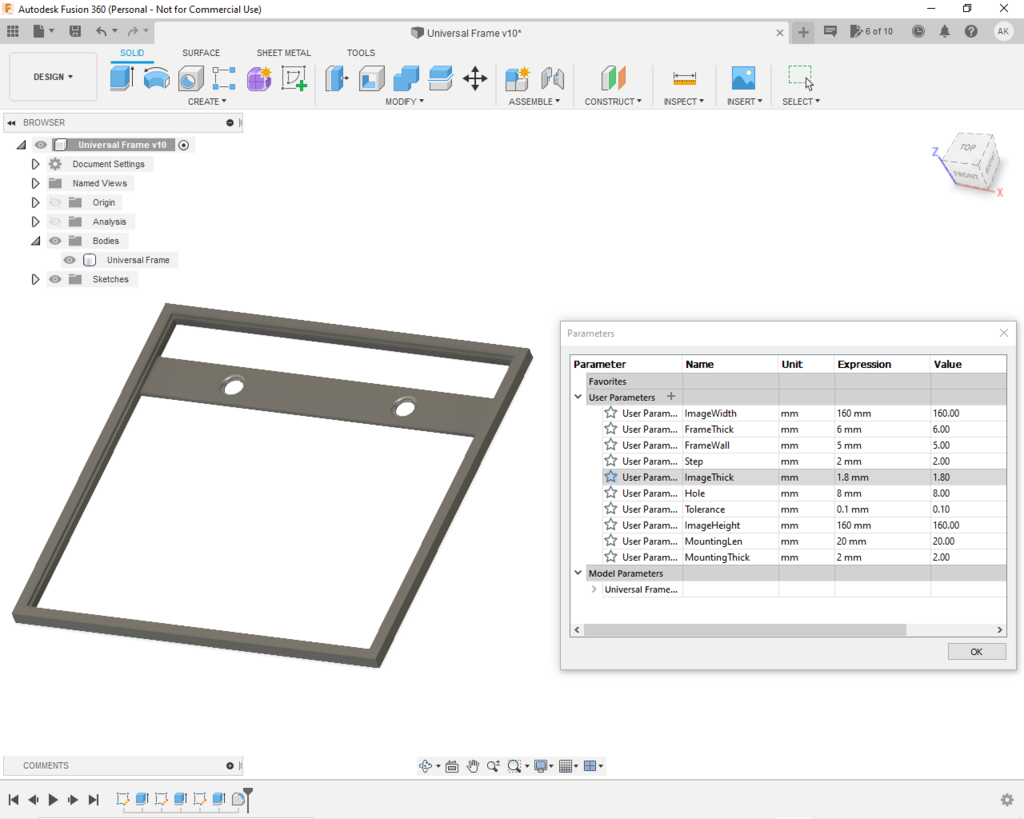Screen dimensions: 1024x819
Task: Click the Create Sketch icon
Action: [294, 78]
